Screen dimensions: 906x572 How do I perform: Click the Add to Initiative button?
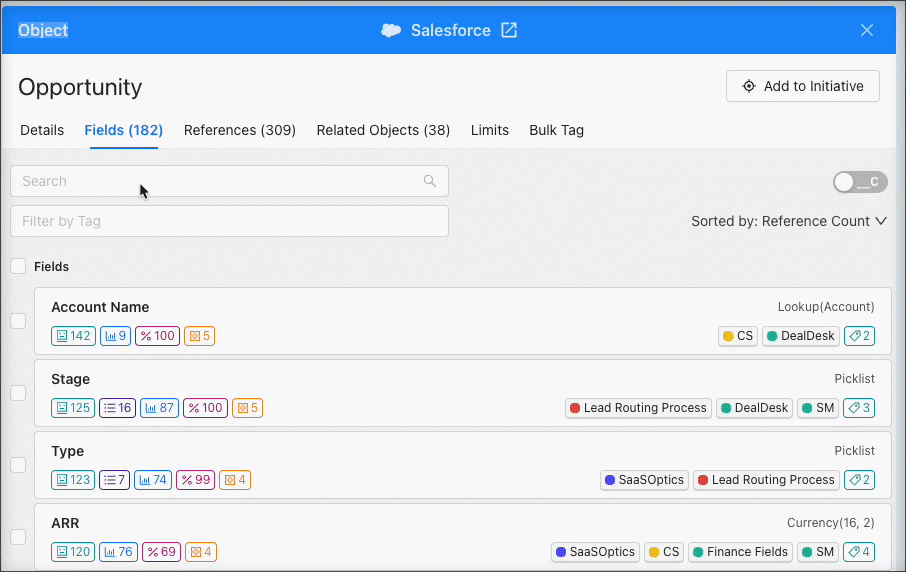coord(803,86)
